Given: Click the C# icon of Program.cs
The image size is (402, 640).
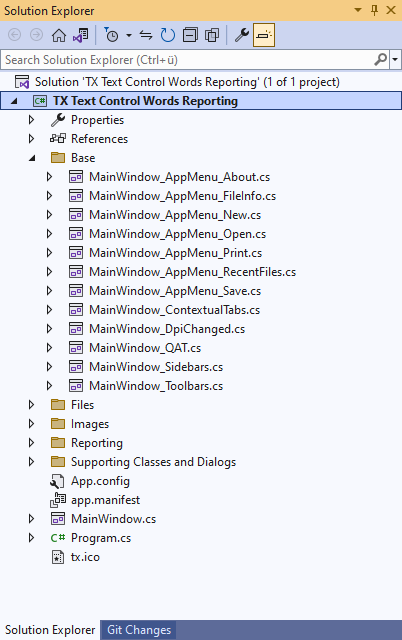Looking at the screenshot, I should pyautogui.click(x=58, y=538).
